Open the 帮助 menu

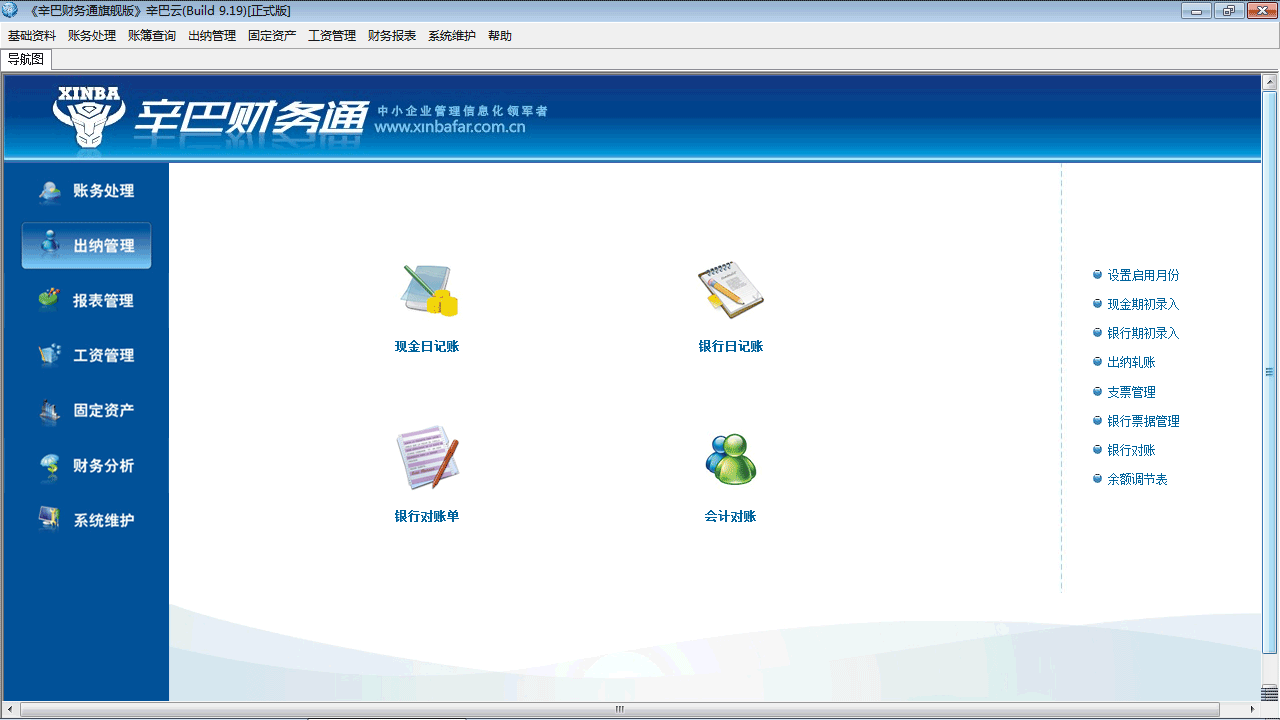point(500,36)
